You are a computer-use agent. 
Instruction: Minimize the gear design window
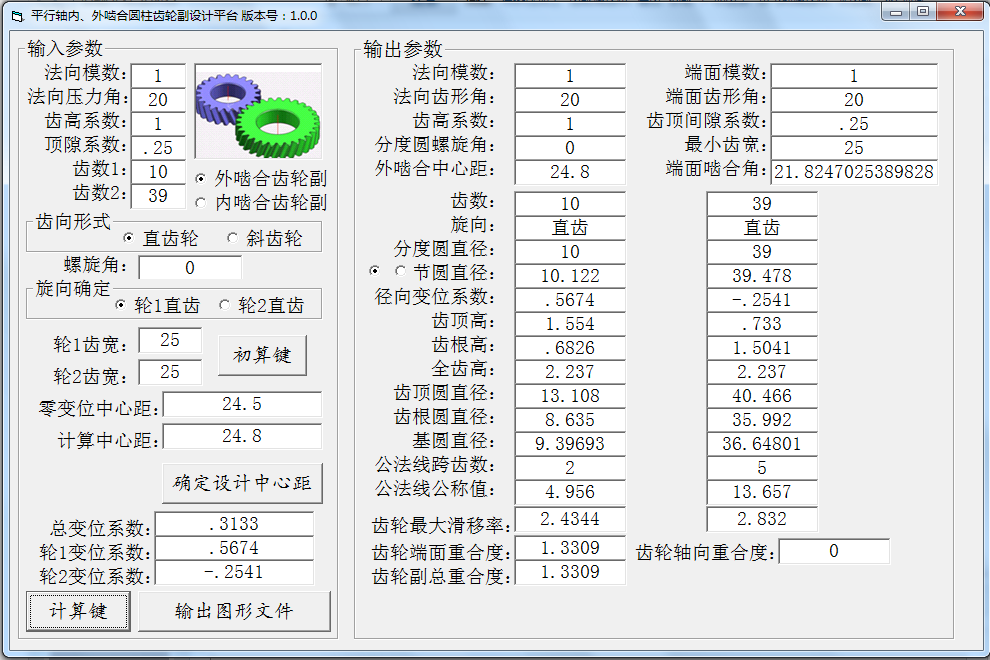point(895,12)
